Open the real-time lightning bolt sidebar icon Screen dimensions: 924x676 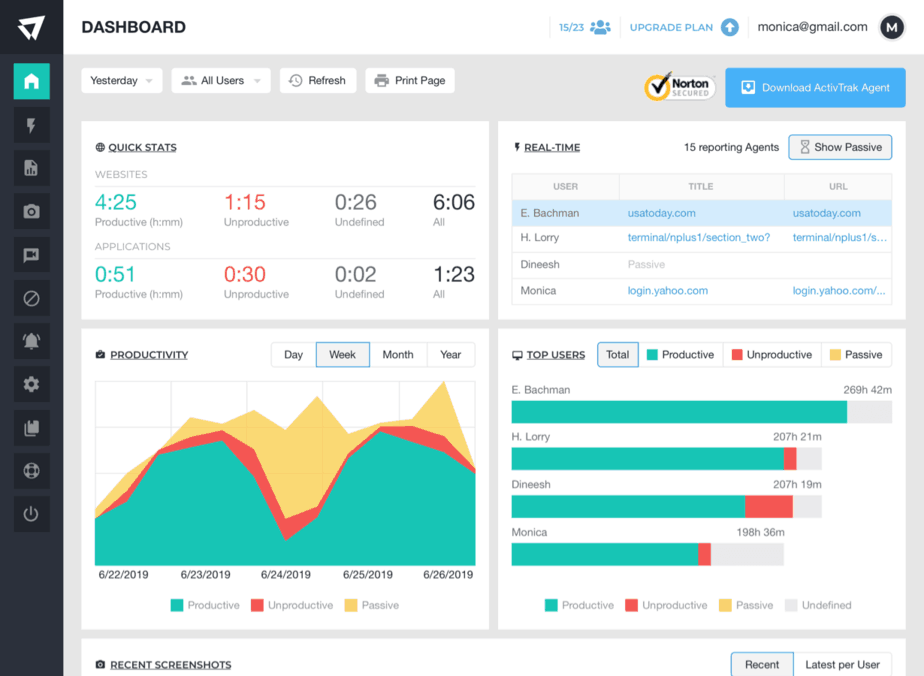[x=31, y=125]
